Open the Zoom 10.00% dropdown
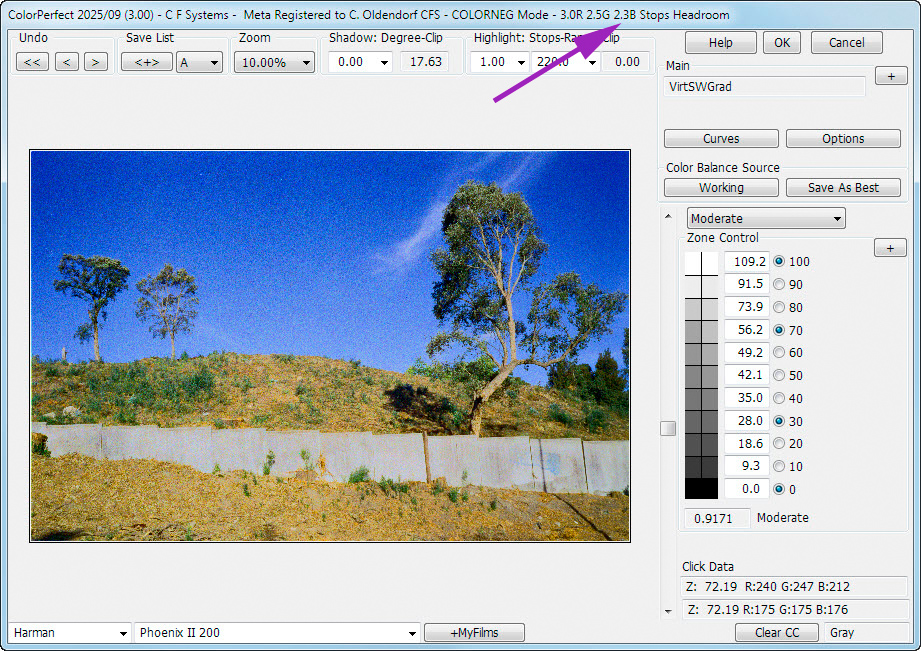 click(274, 62)
